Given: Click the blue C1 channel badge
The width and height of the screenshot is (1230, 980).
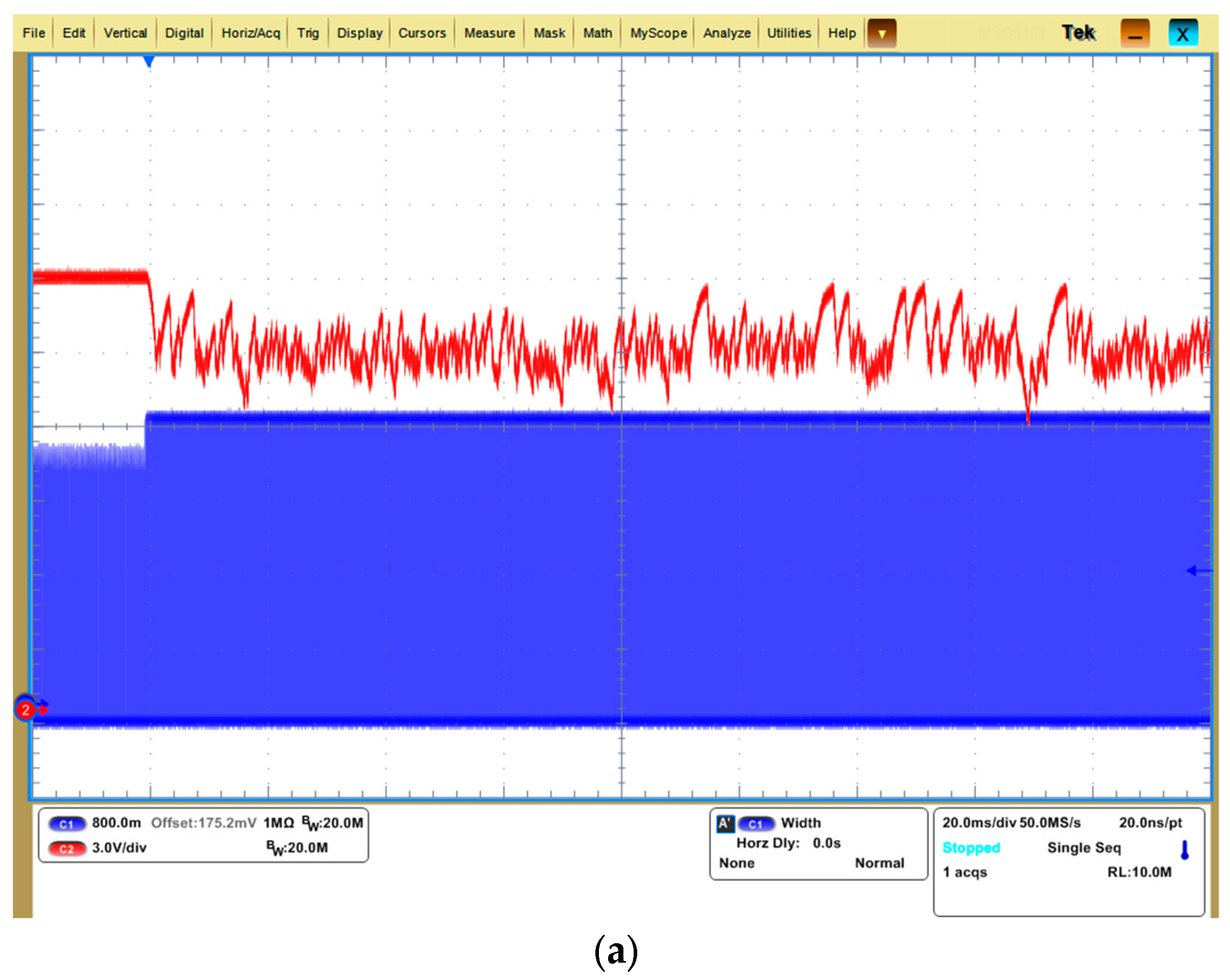Looking at the screenshot, I should tap(67, 824).
